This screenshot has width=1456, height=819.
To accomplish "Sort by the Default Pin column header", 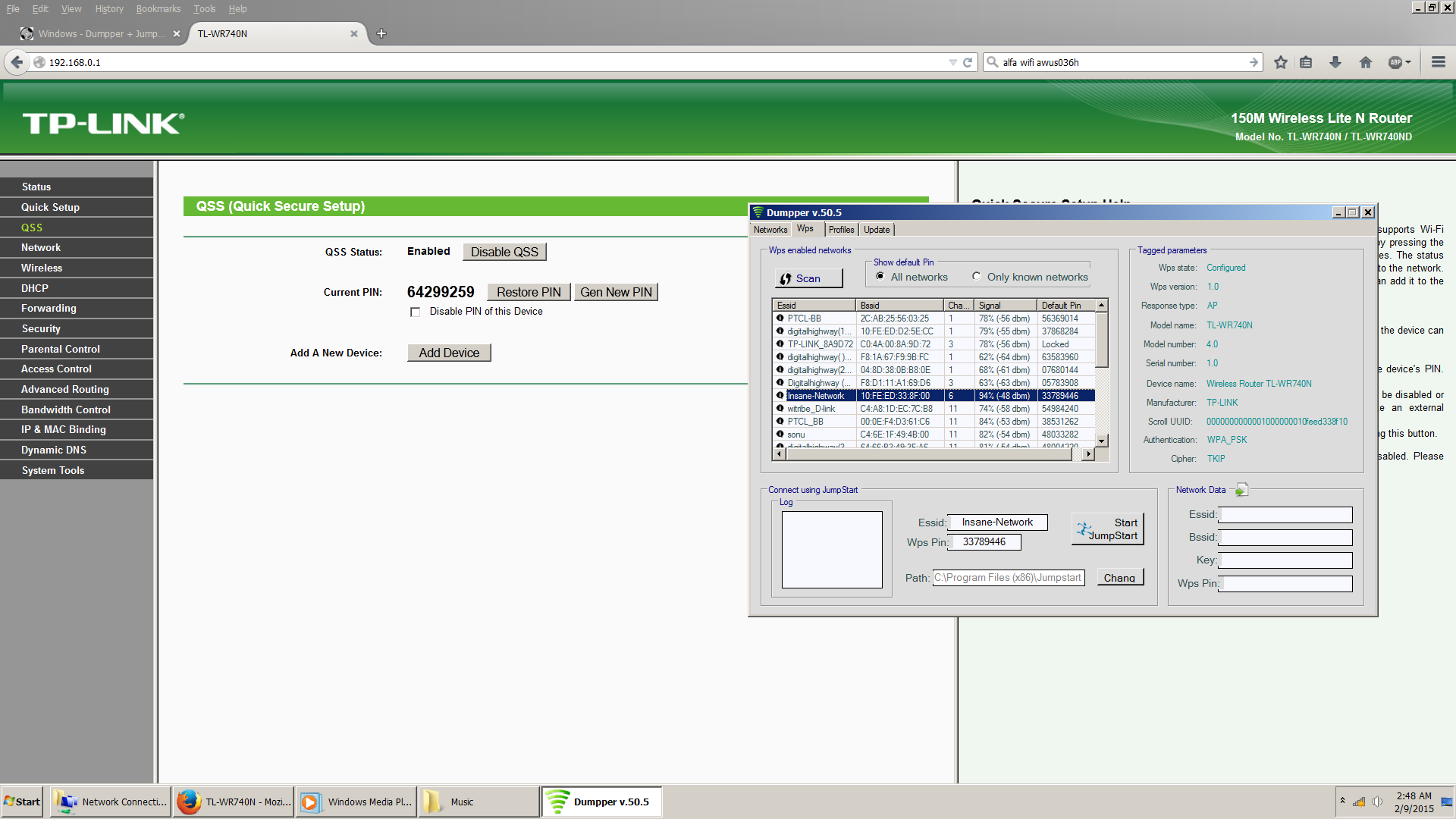I will coord(1066,306).
